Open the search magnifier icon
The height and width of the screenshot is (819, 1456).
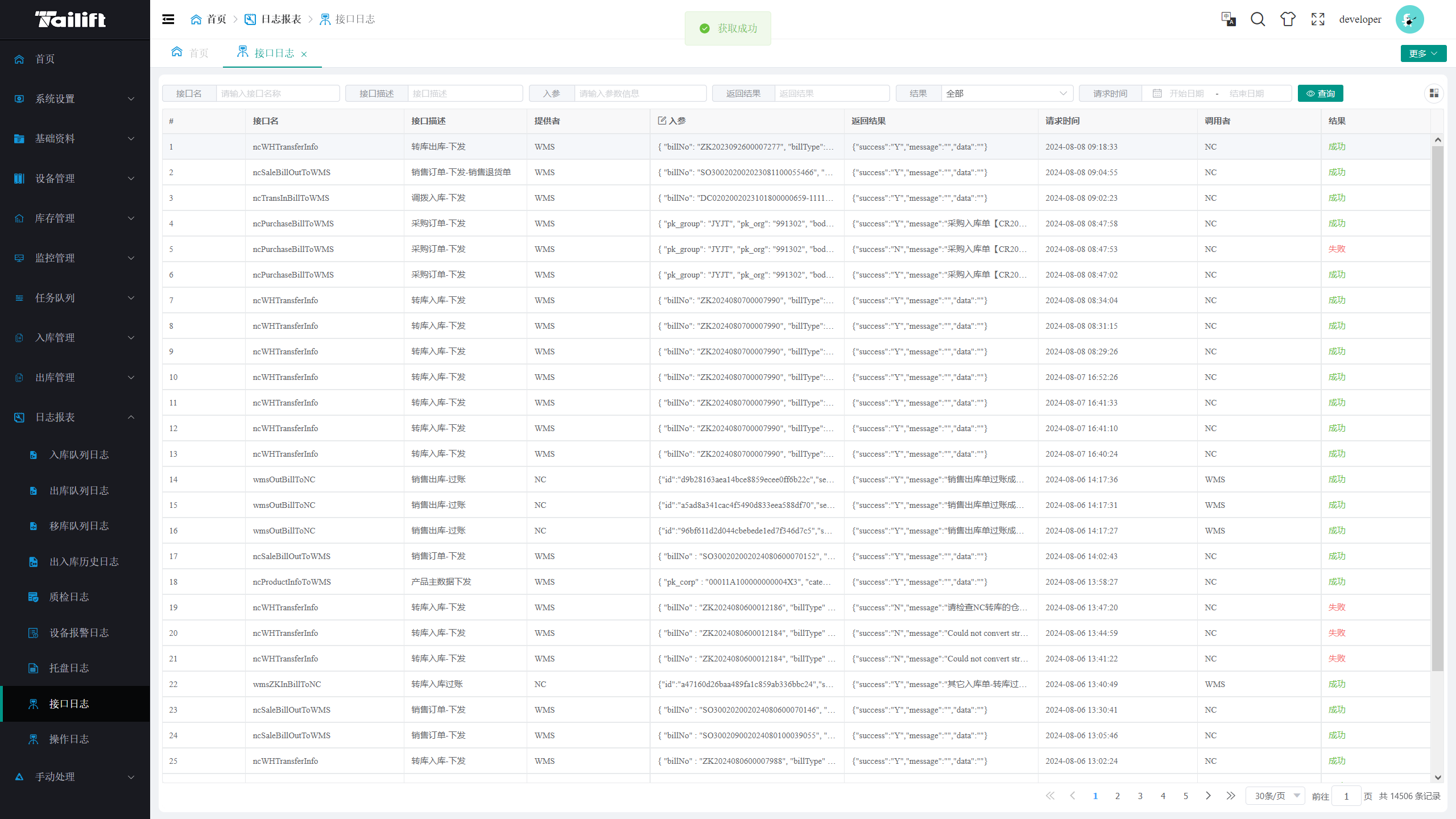[1258, 19]
